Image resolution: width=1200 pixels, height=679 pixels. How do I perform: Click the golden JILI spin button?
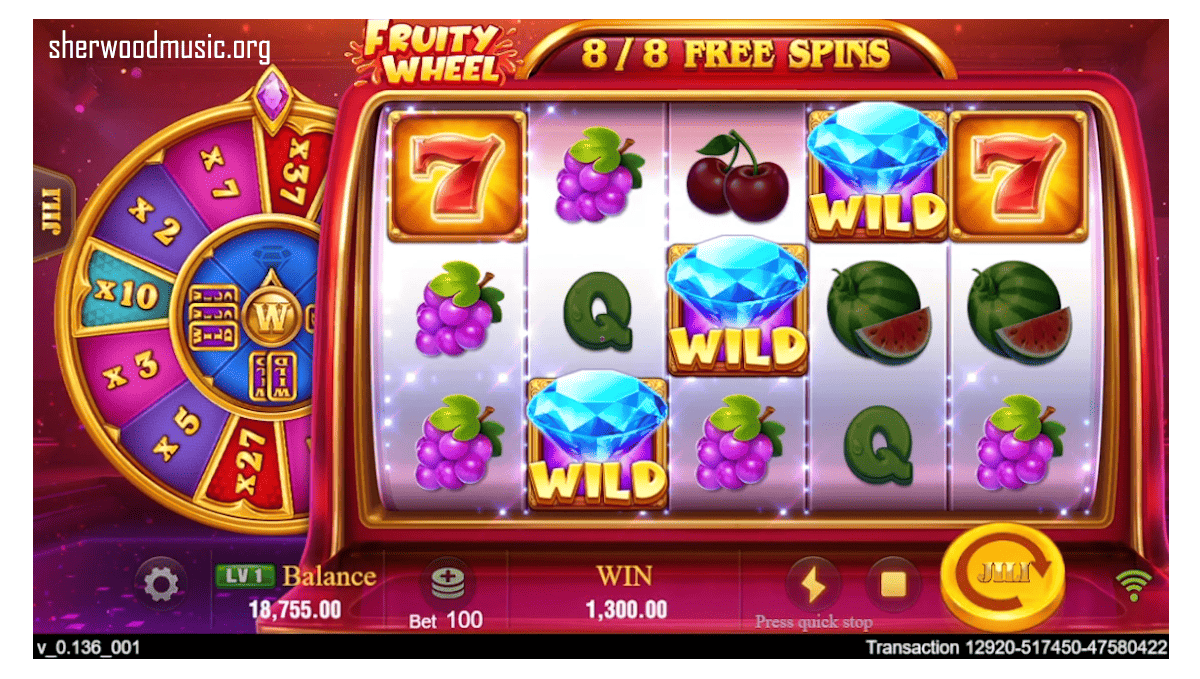pos(1002,577)
